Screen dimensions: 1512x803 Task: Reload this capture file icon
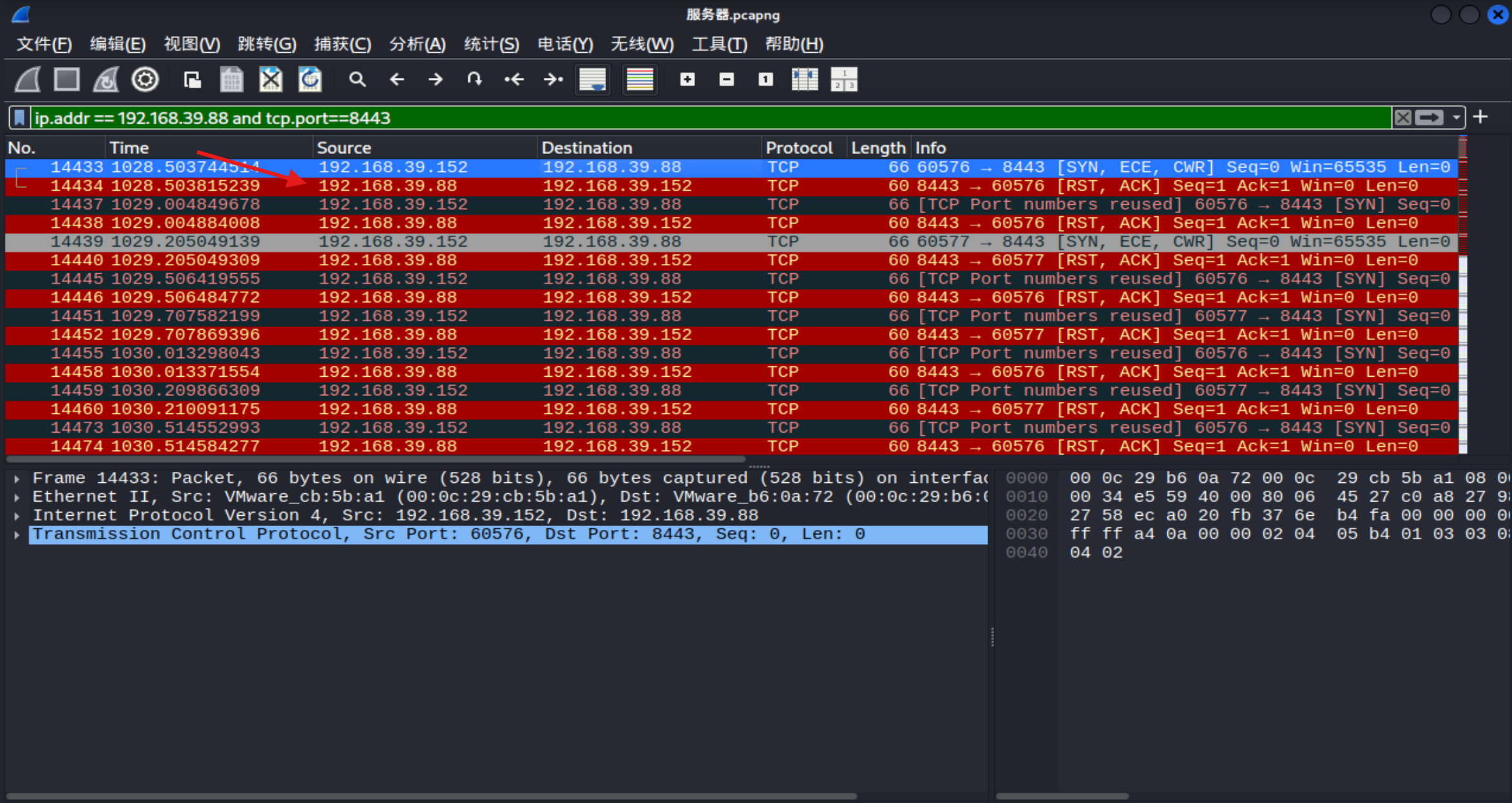(x=310, y=80)
